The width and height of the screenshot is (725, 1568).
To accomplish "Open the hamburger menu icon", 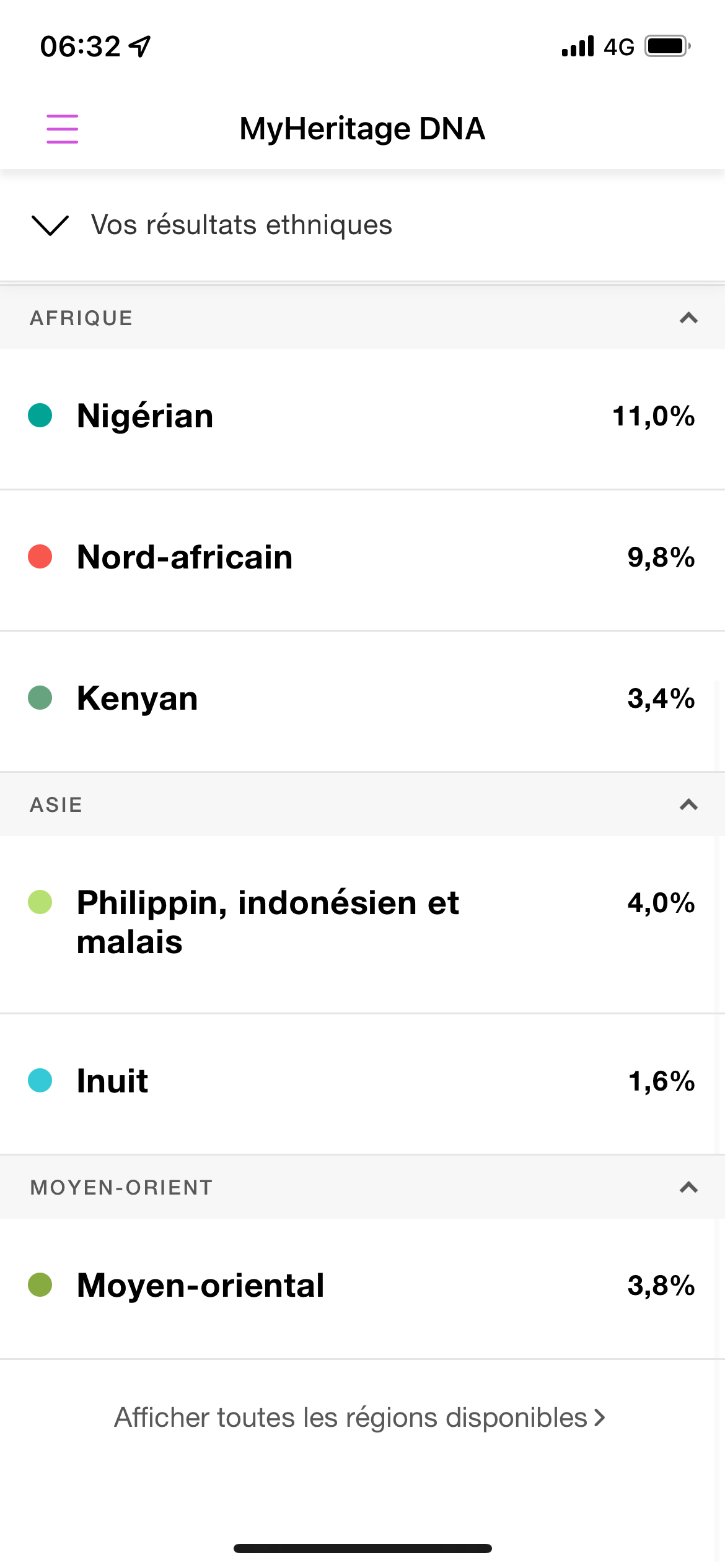I will 62,129.
